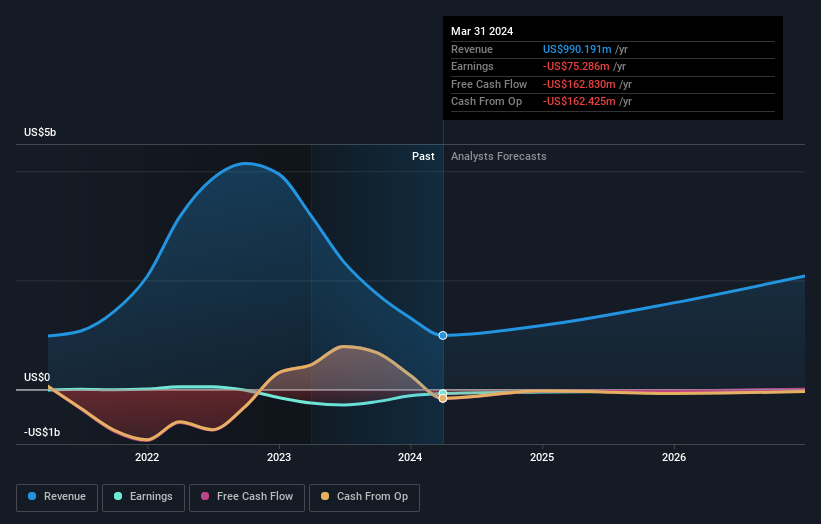This screenshot has width=821, height=524.
Task: Click the -US$1b axis label
Action: pyautogui.click(x=42, y=432)
